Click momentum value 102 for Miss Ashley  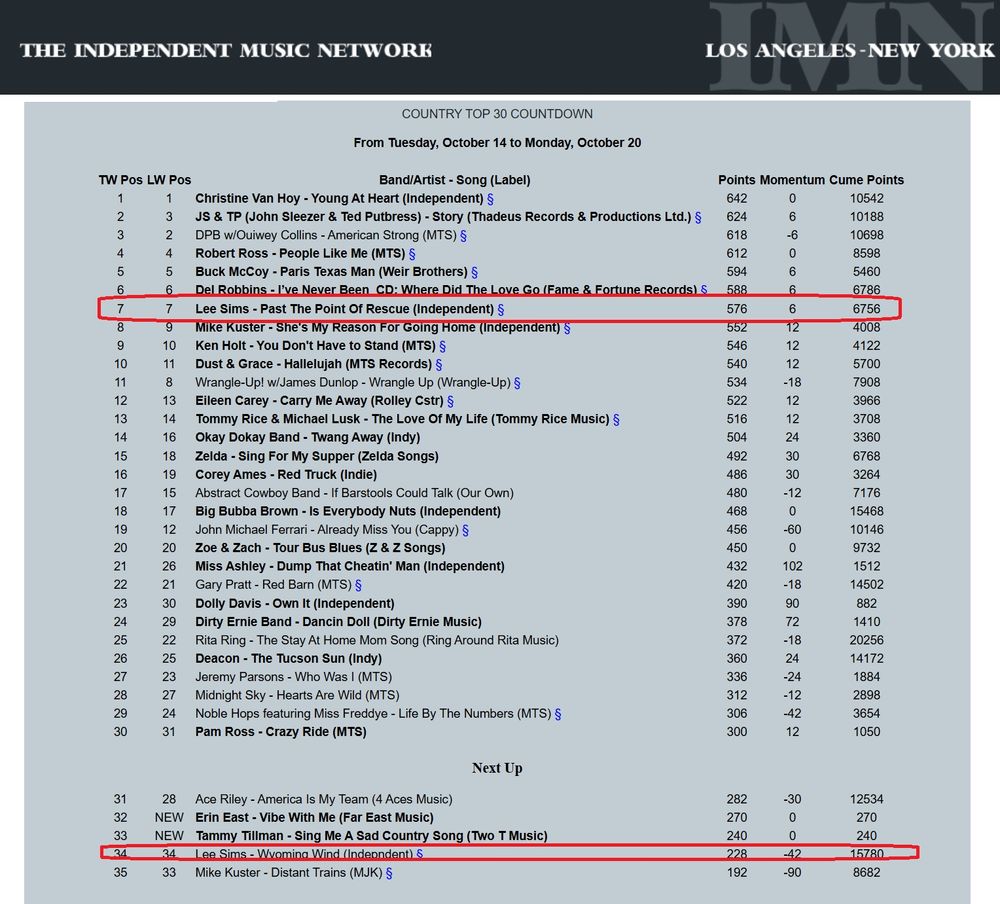[792, 567]
